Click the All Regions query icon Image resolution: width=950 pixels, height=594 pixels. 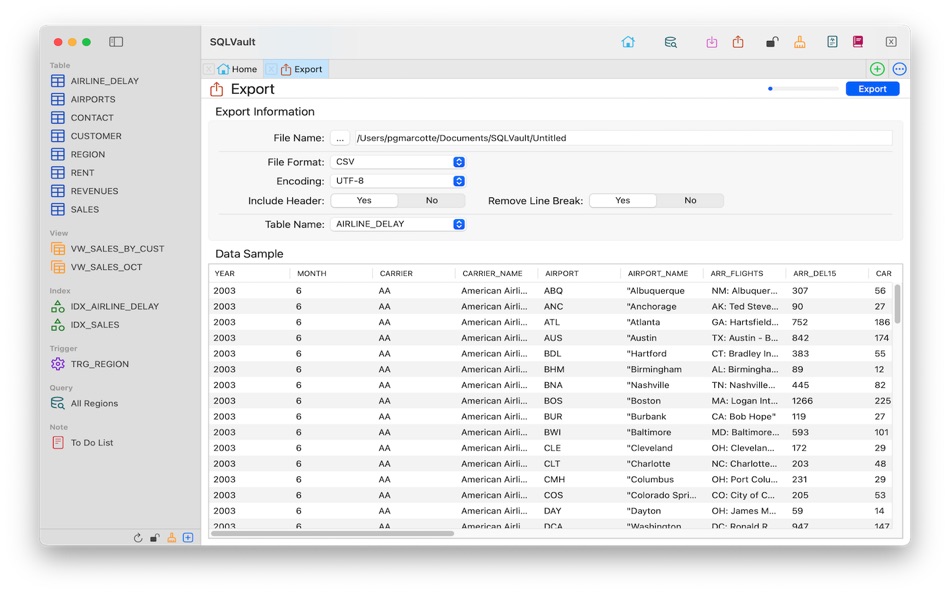pyautogui.click(x=58, y=403)
